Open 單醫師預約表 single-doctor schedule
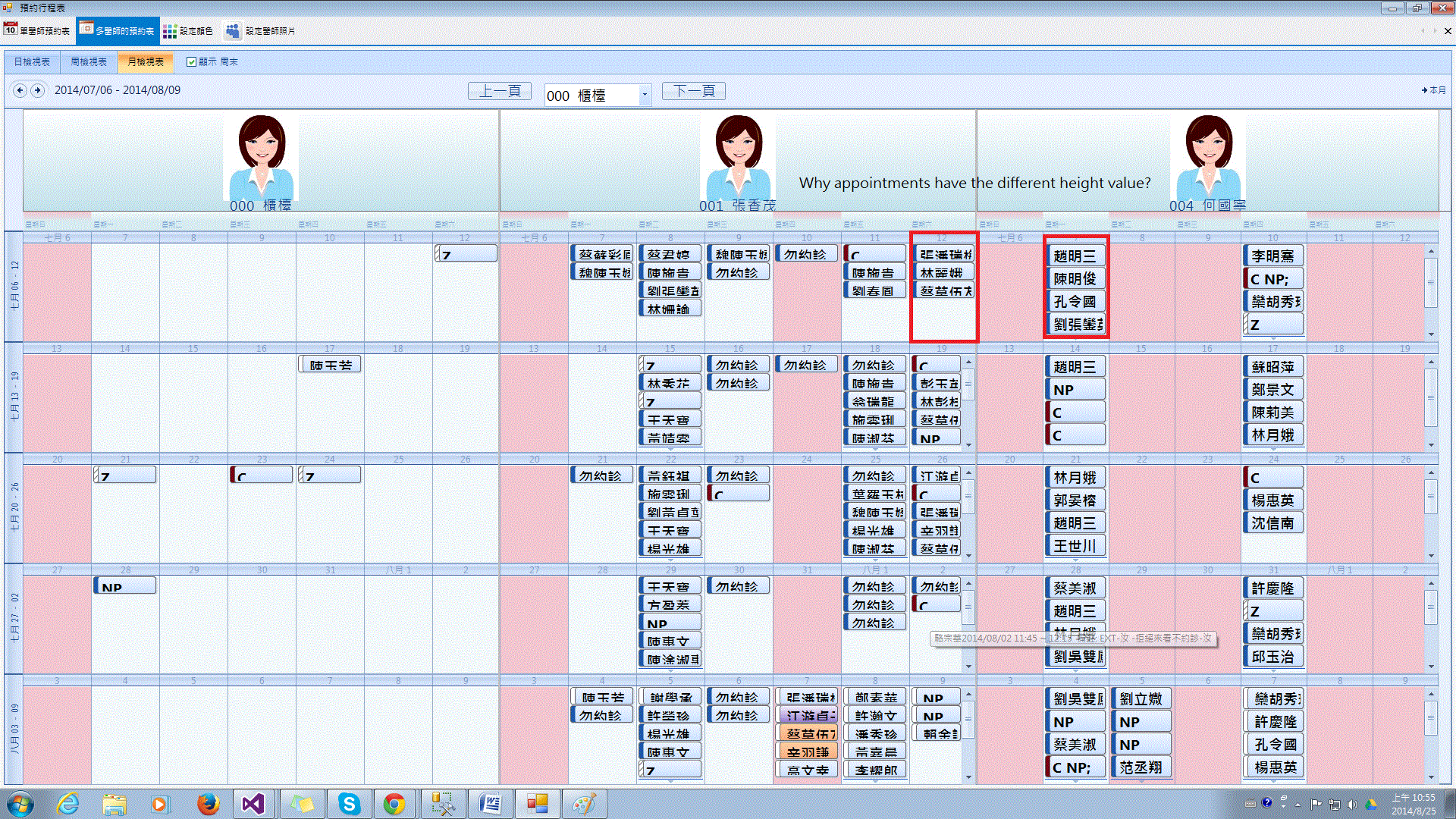 point(37,31)
